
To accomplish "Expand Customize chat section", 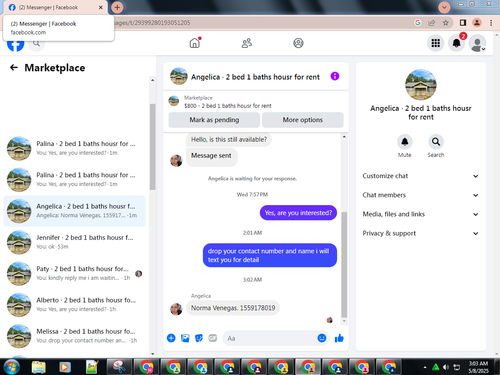I will point(420,176).
